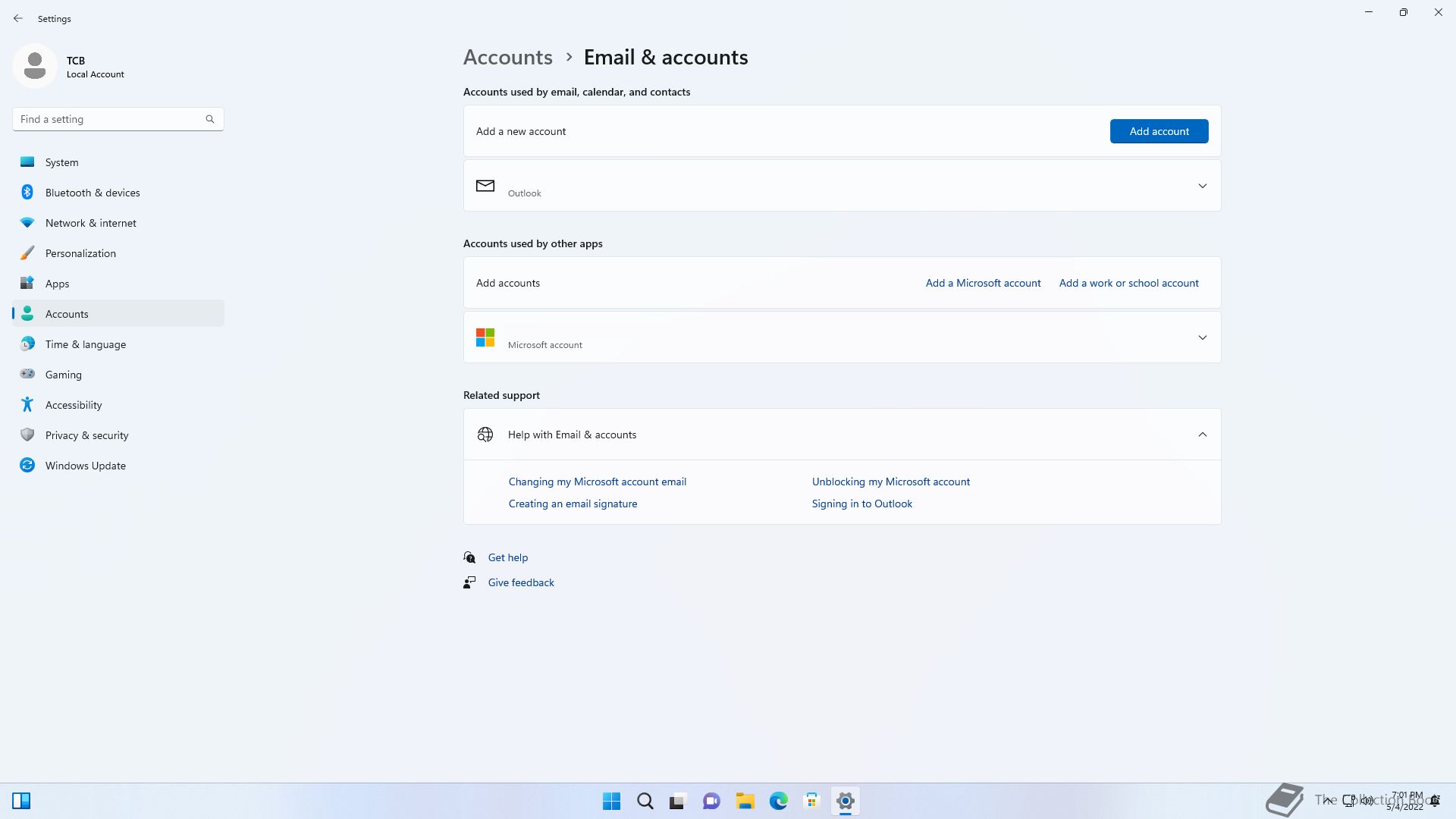Viewport: 1456px width, 819px height.
Task: Click the Get help chat icon
Action: click(469, 557)
